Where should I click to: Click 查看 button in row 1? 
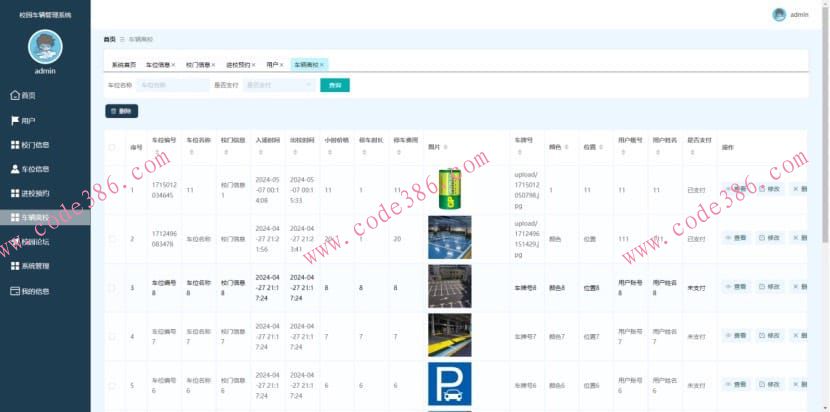tap(736, 189)
